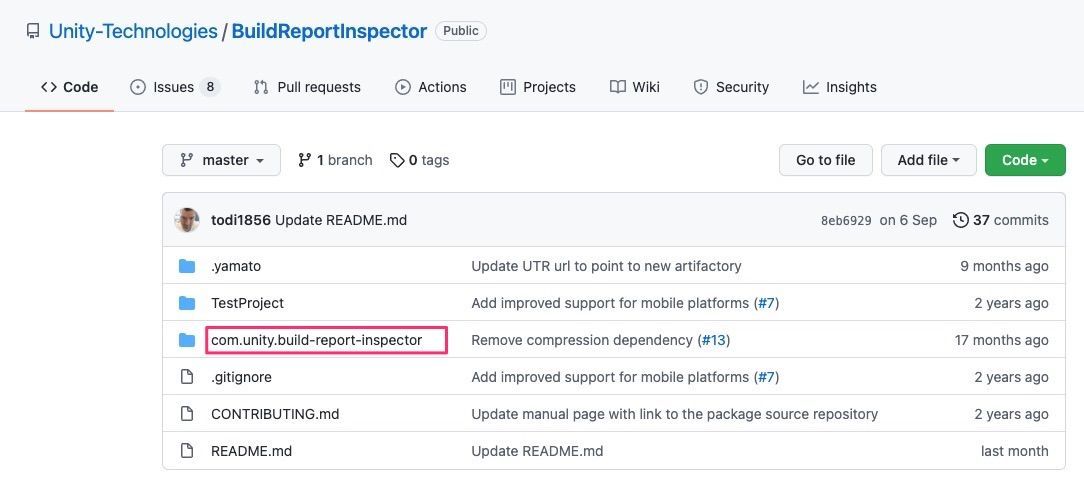Open the Add file dropdown

(x=928, y=160)
